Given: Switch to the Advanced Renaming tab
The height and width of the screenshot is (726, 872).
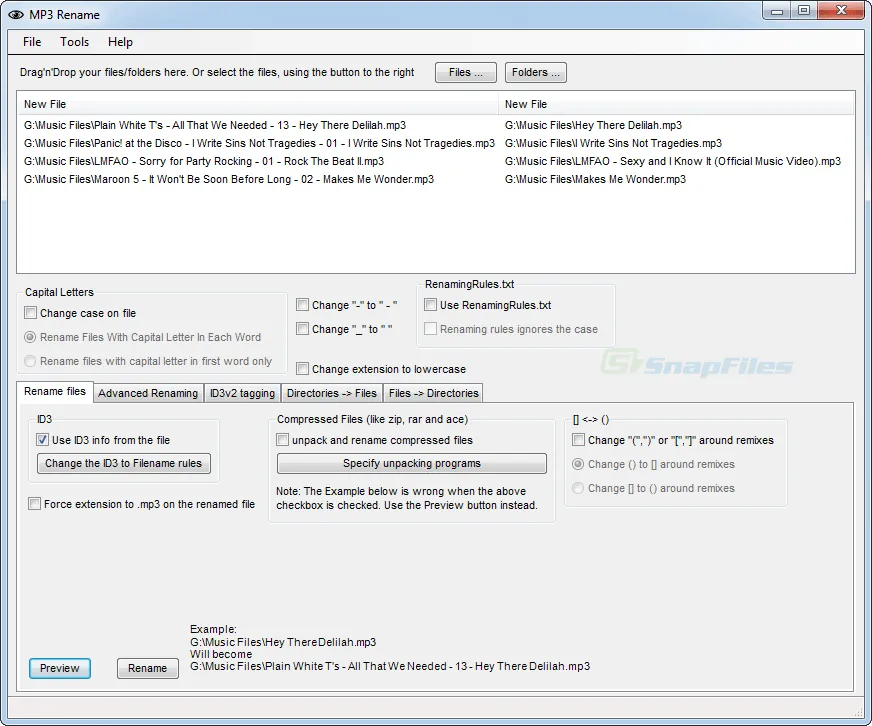Looking at the screenshot, I should [148, 393].
